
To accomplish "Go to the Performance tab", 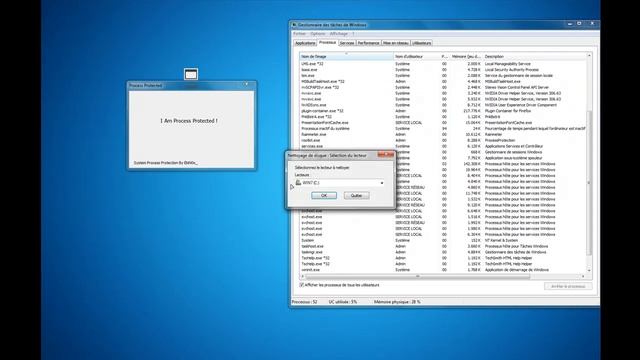I will pyautogui.click(x=368, y=43).
